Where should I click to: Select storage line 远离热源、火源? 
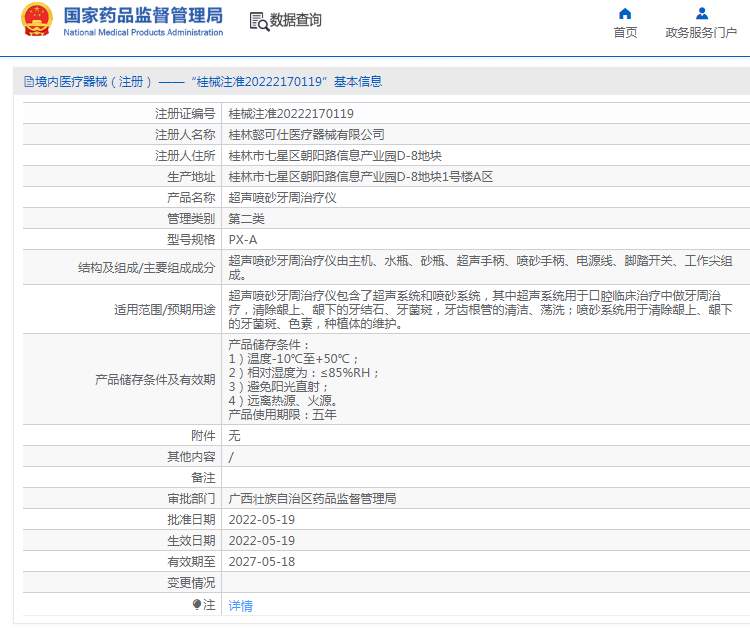pos(283,401)
